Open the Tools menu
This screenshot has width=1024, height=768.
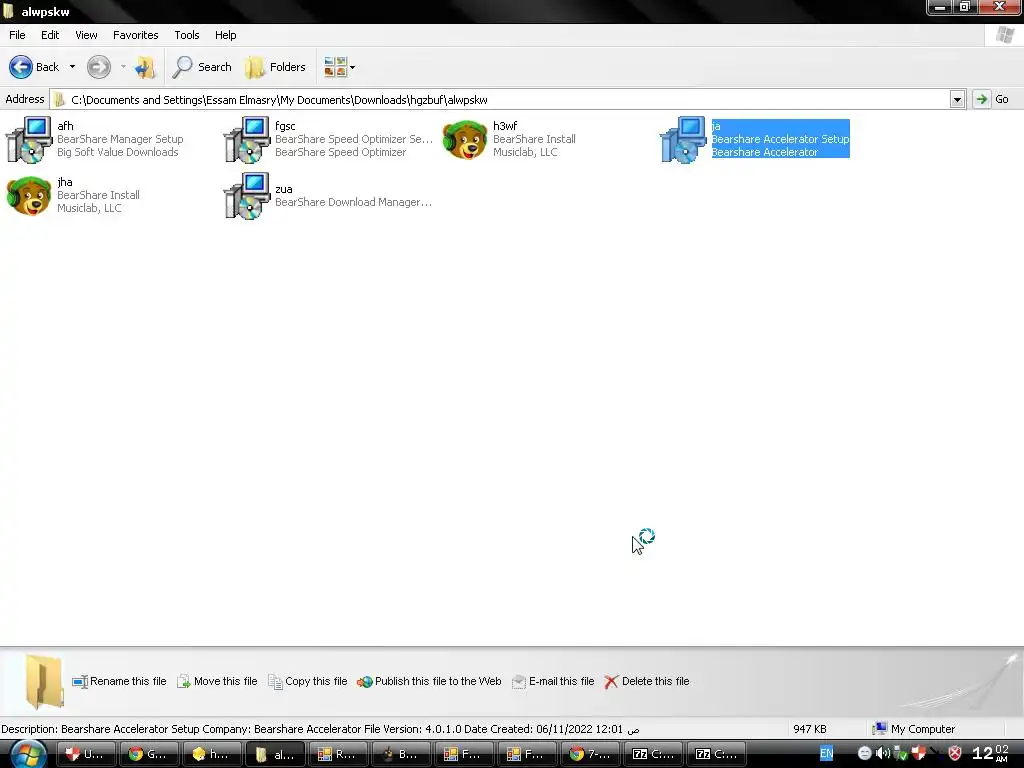click(x=187, y=35)
